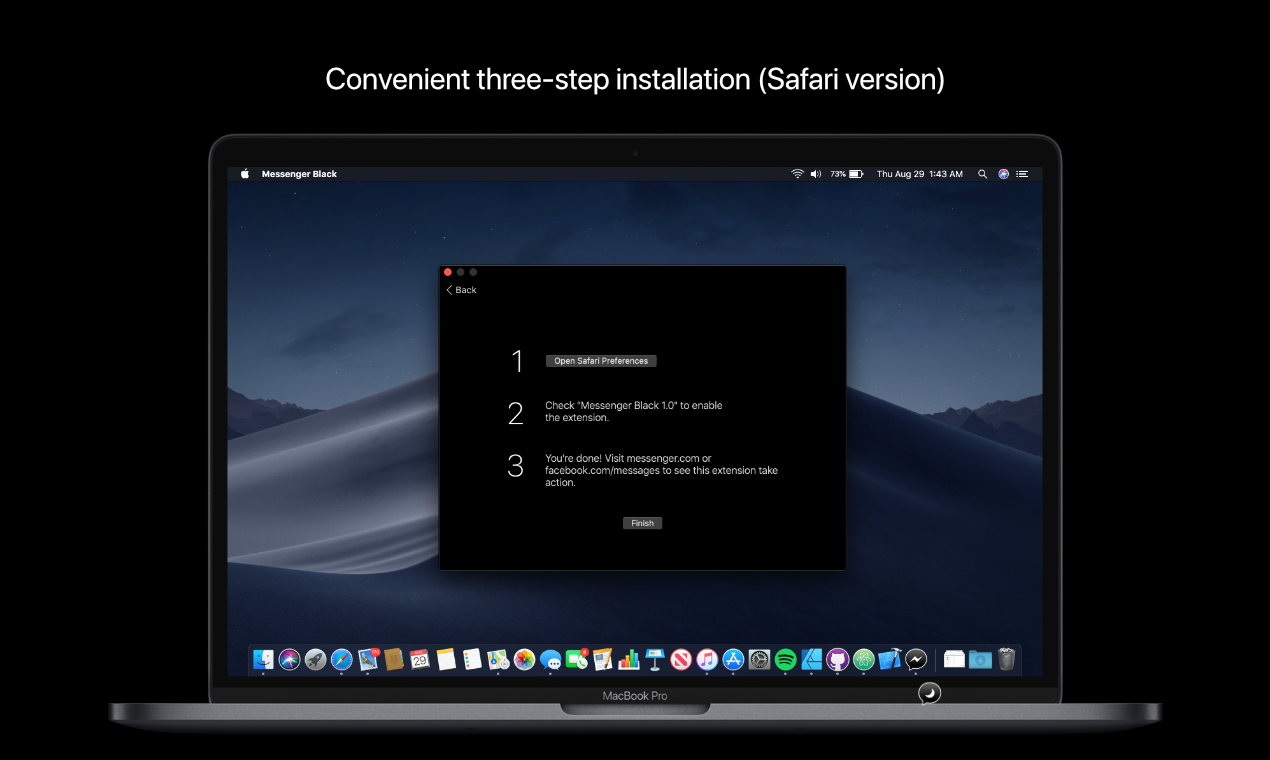Open Affinity Designer in the dock
Viewport: 1270px width, 760px height.
(x=811, y=659)
